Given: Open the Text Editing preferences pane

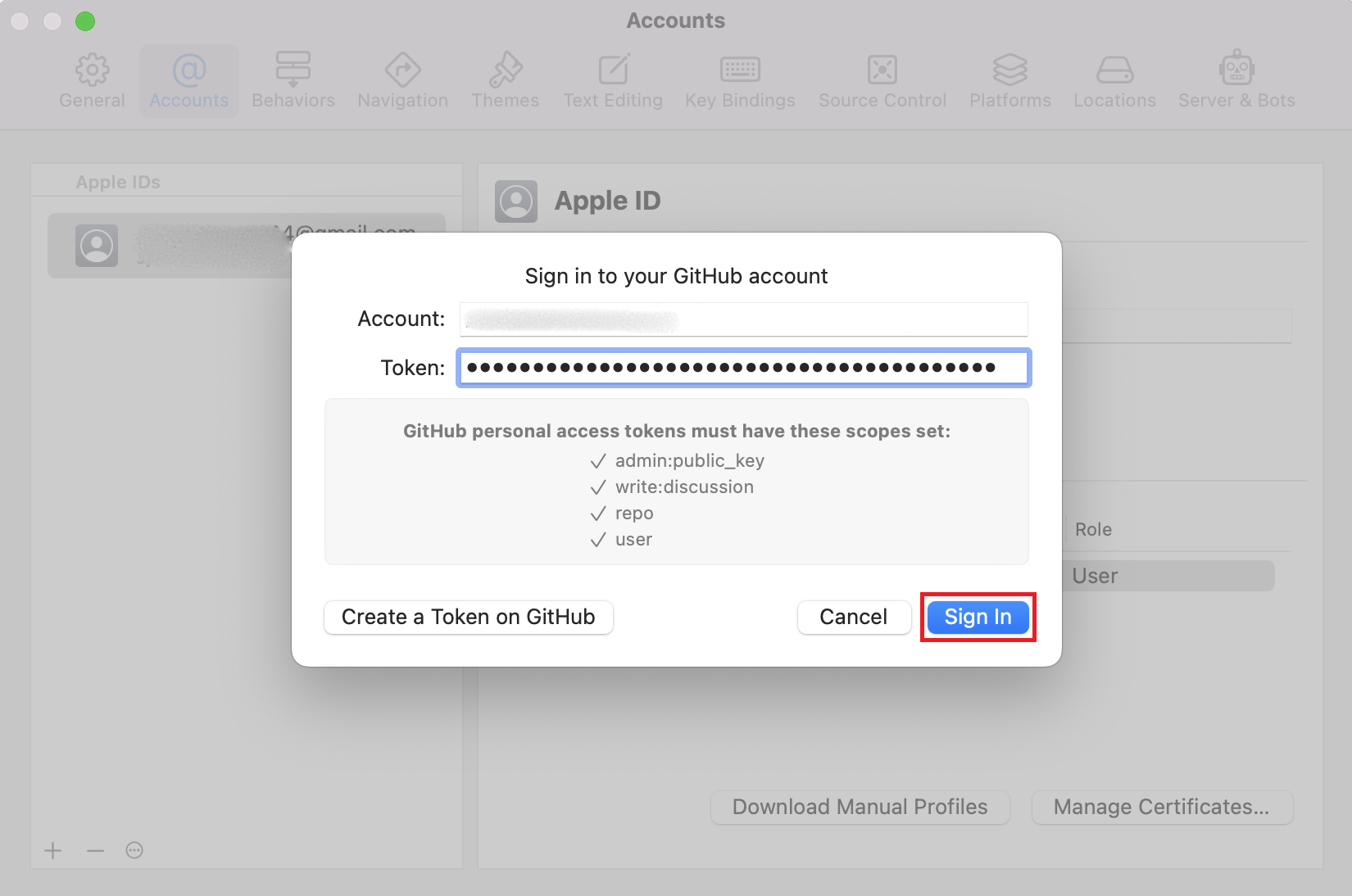Looking at the screenshot, I should point(613,81).
